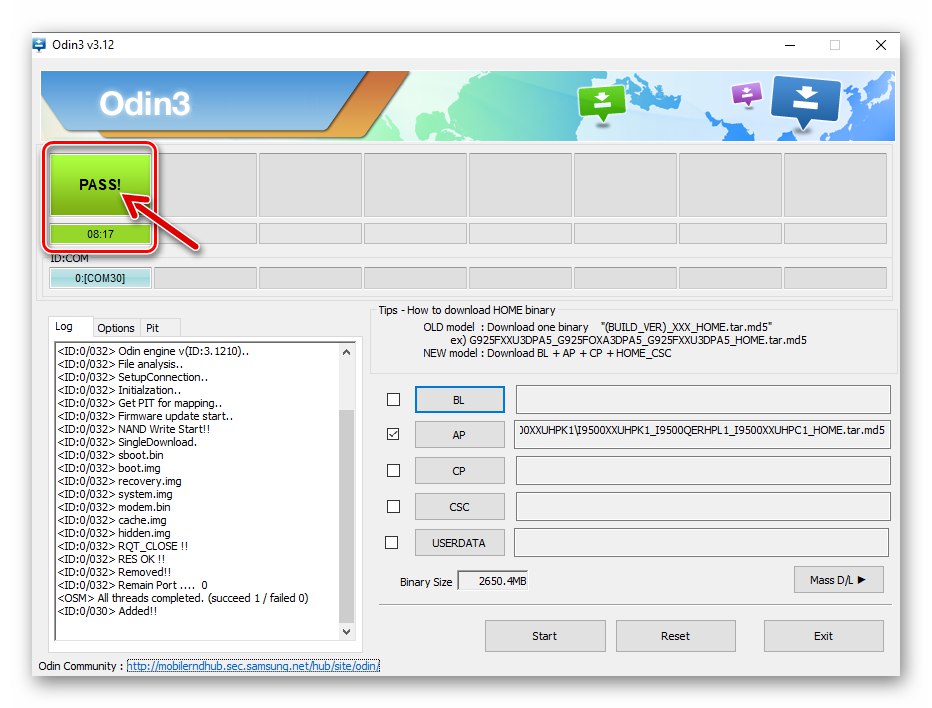Enable the BL file checkbox
Image resolution: width=932 pixels, height=708 pixels.
[393, 399]
